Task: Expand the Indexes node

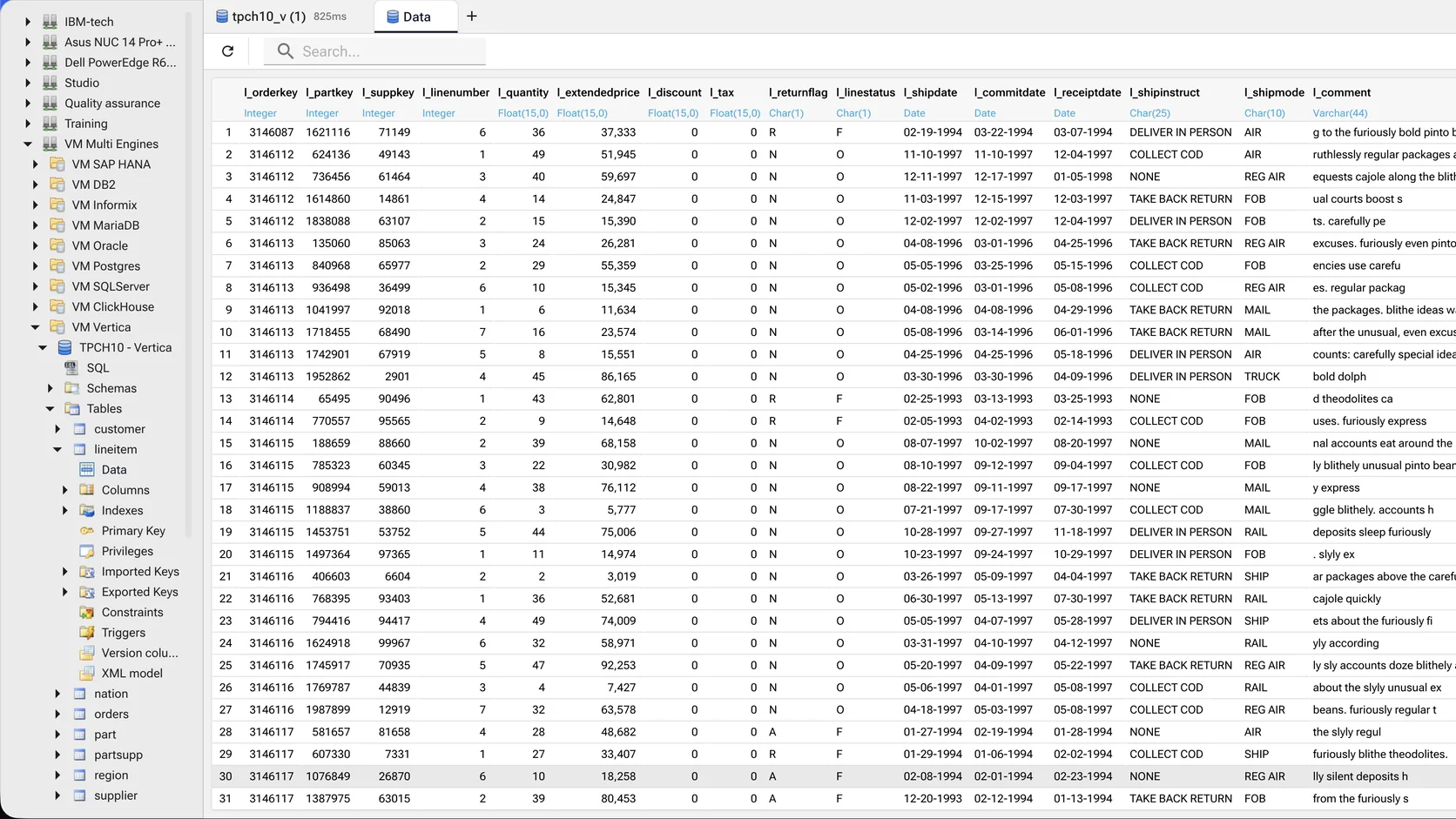Action: 65,510
